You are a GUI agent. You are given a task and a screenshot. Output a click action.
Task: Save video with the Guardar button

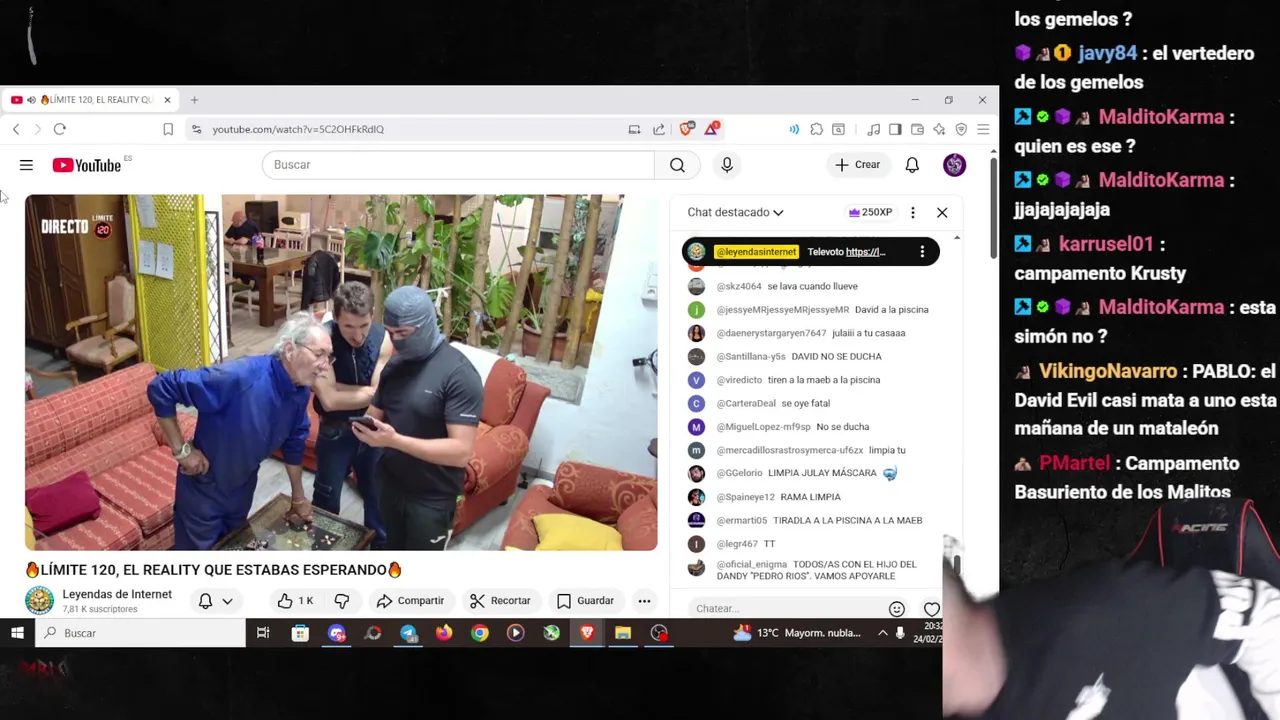[x=585, y=601]
